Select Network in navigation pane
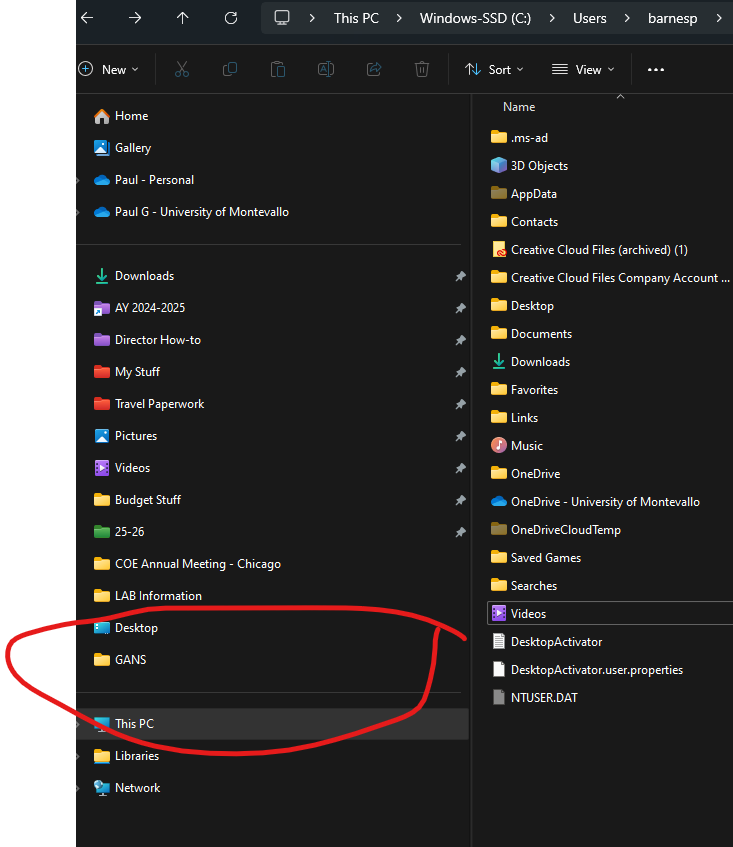 [127, 788]
